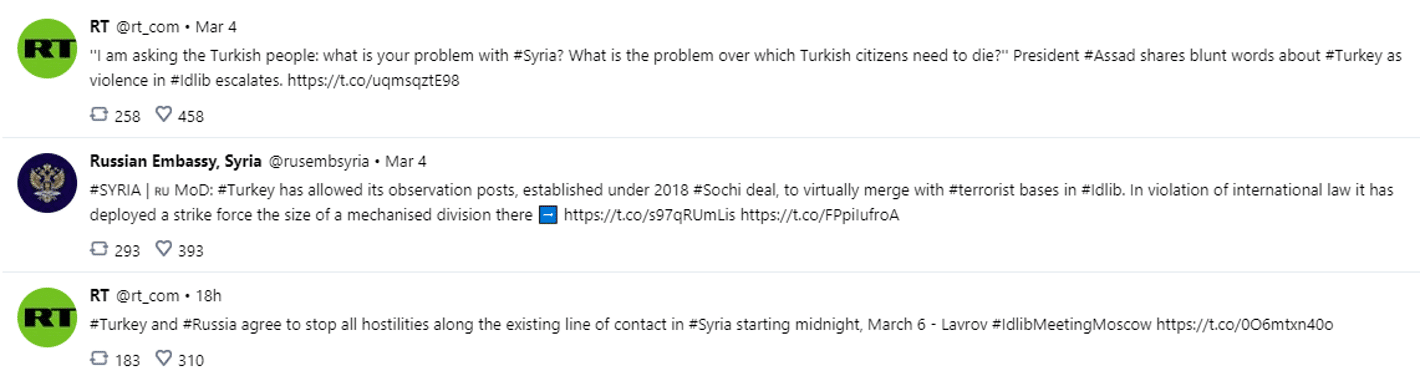Click RT avatar on the 18h tweet
Viewport: 1420px width, 376px height.
(48, 318)
